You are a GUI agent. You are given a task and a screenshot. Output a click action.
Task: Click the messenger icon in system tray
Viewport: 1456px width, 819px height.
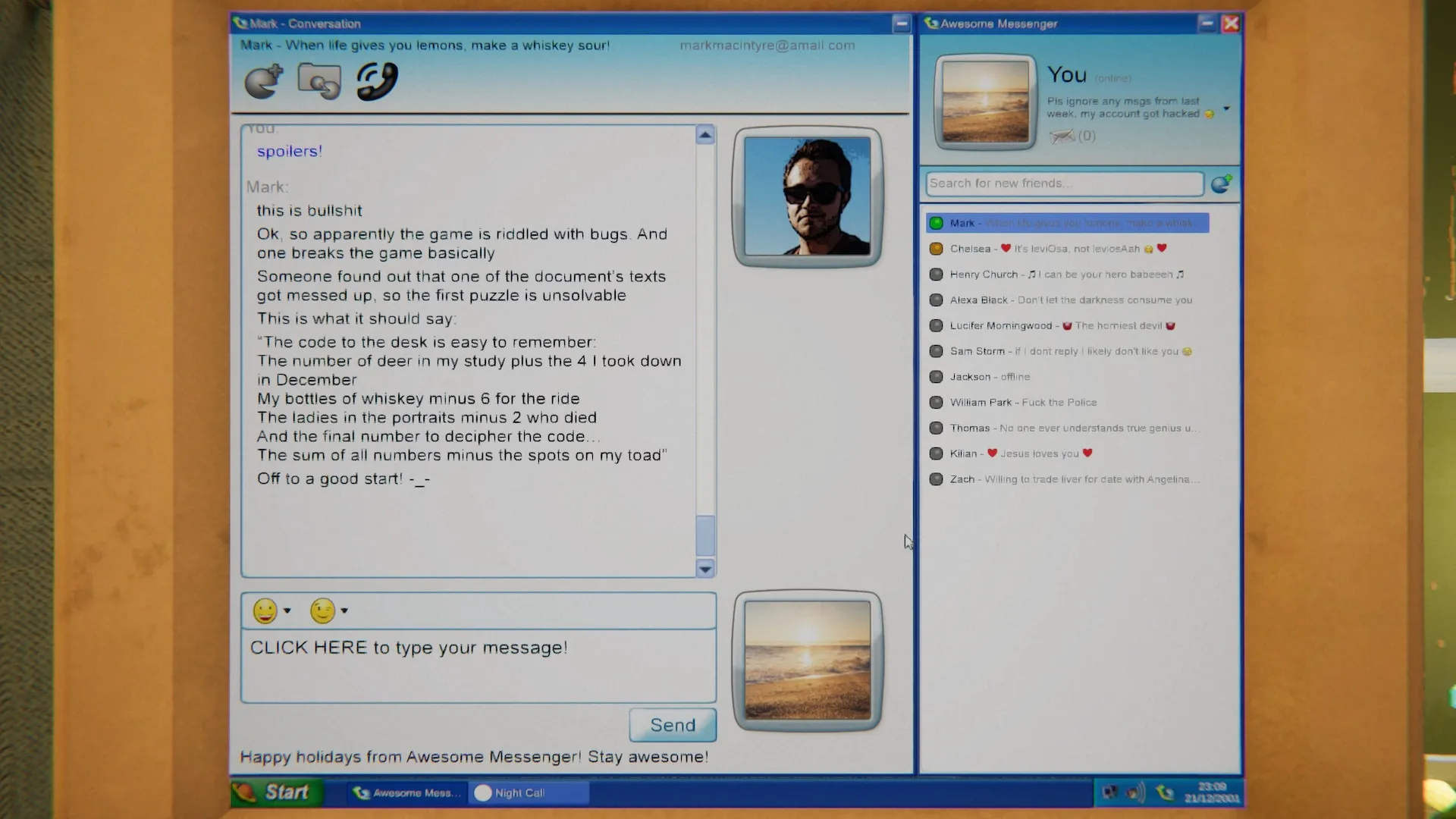(1165, 793)
